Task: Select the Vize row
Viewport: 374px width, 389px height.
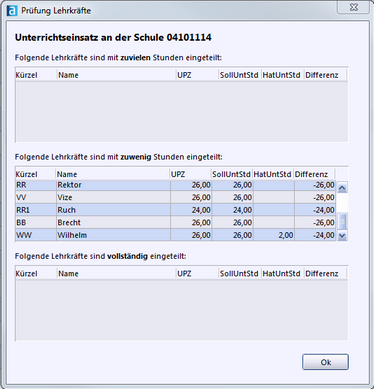Action: (x=176, y=197)
